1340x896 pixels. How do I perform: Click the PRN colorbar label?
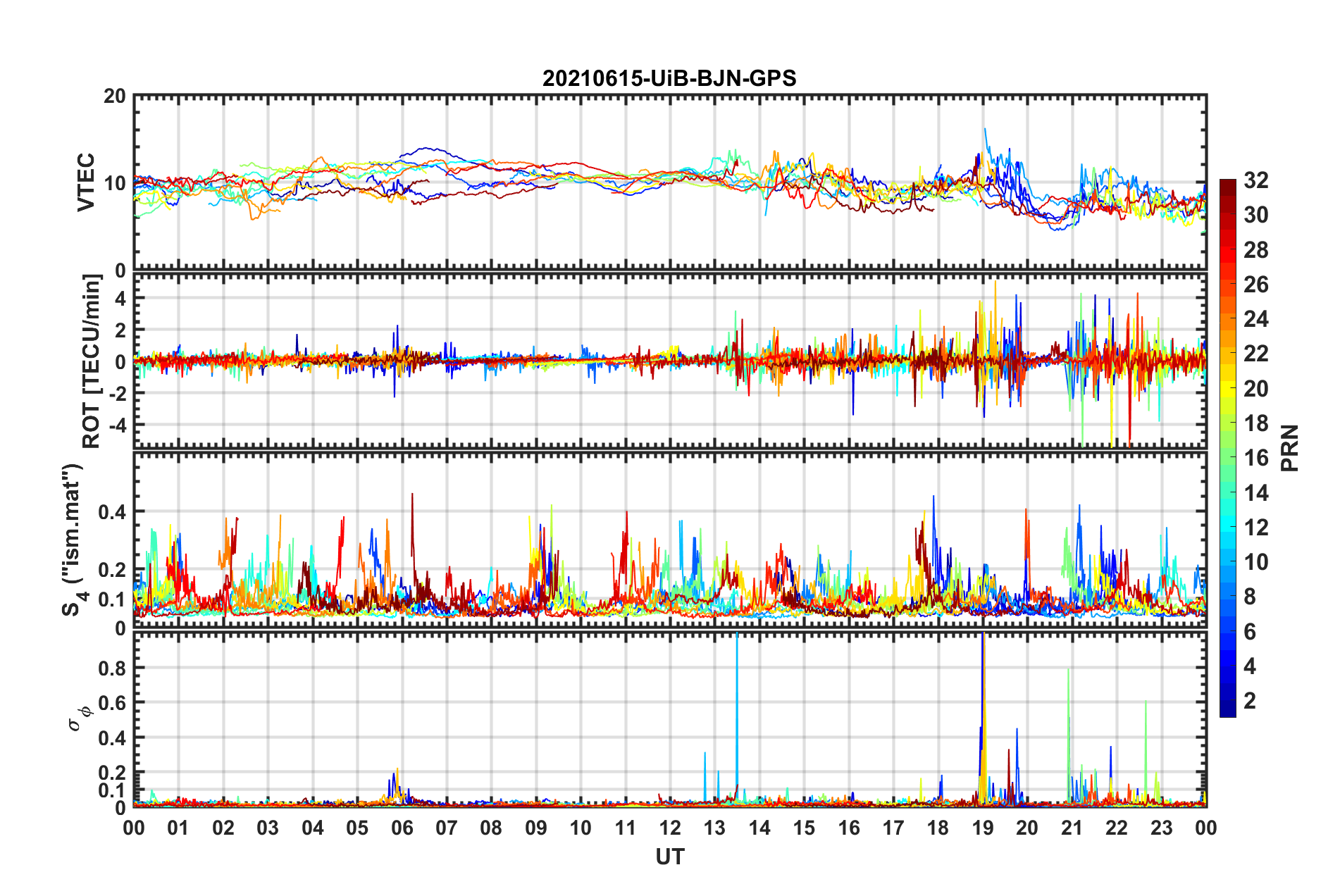(1290, 448)
